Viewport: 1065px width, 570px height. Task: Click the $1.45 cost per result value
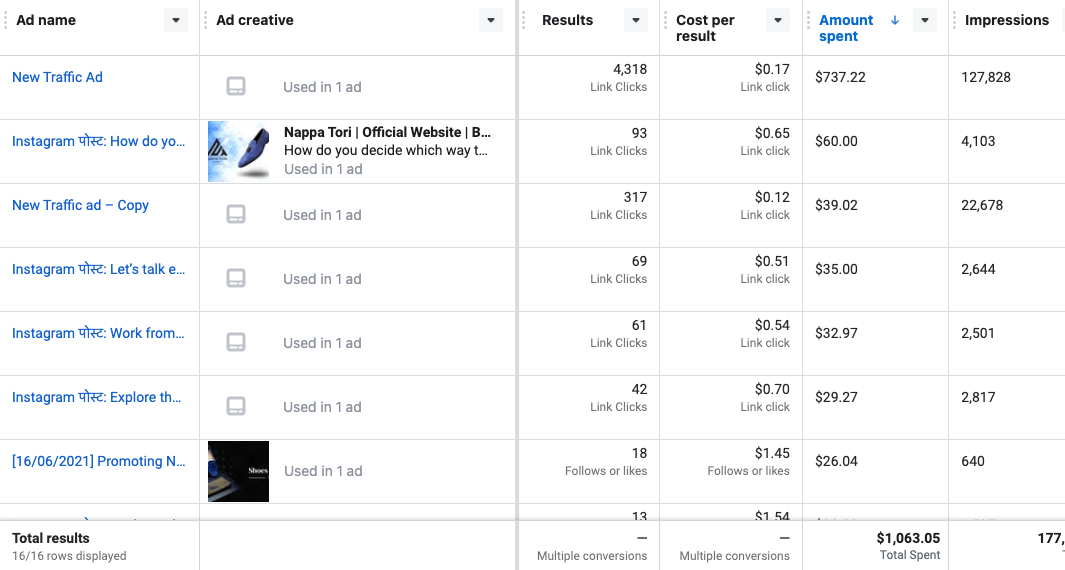tap(772, 453)
